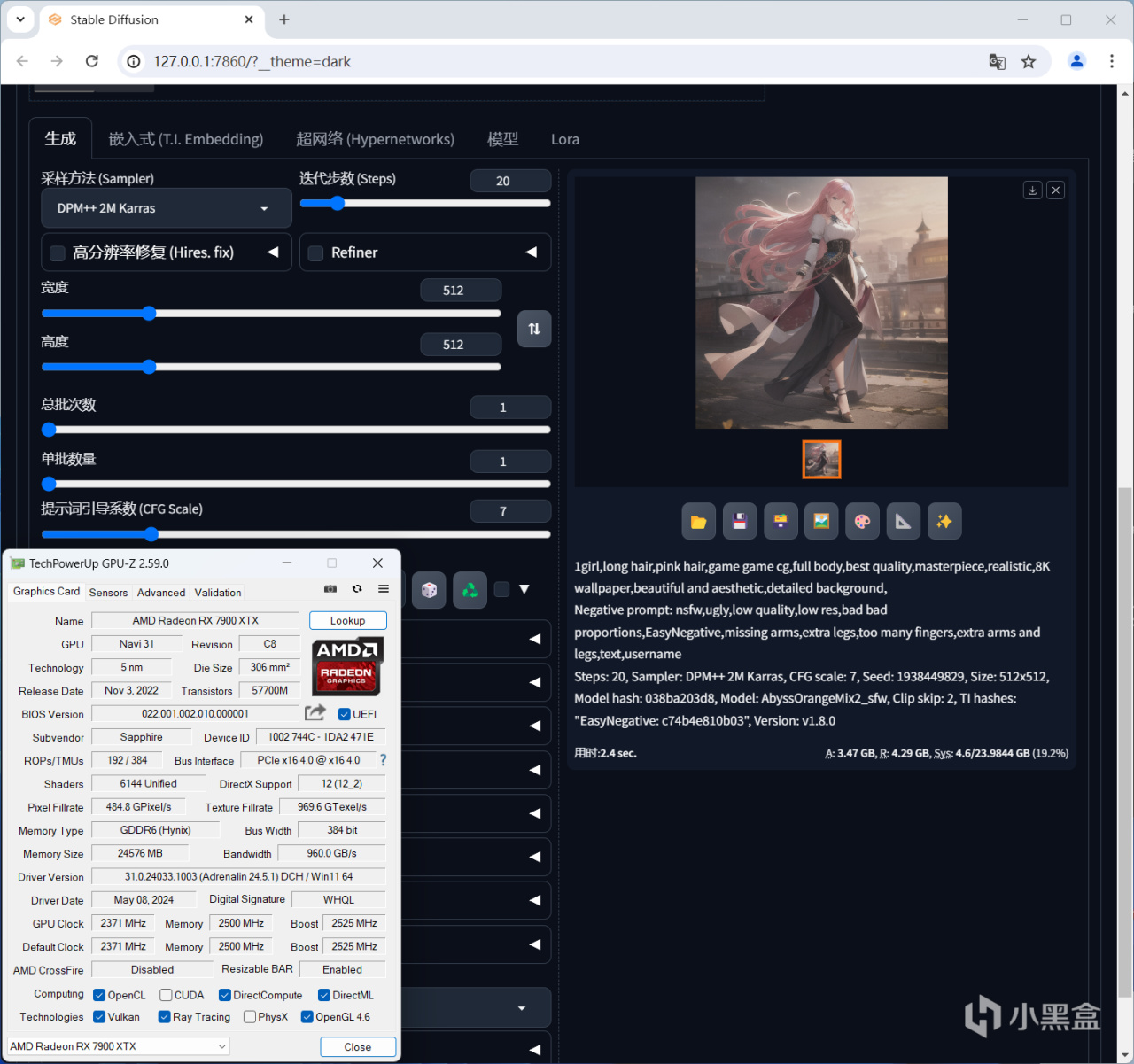
Task: Open the Lora tab
Action: 565,139
